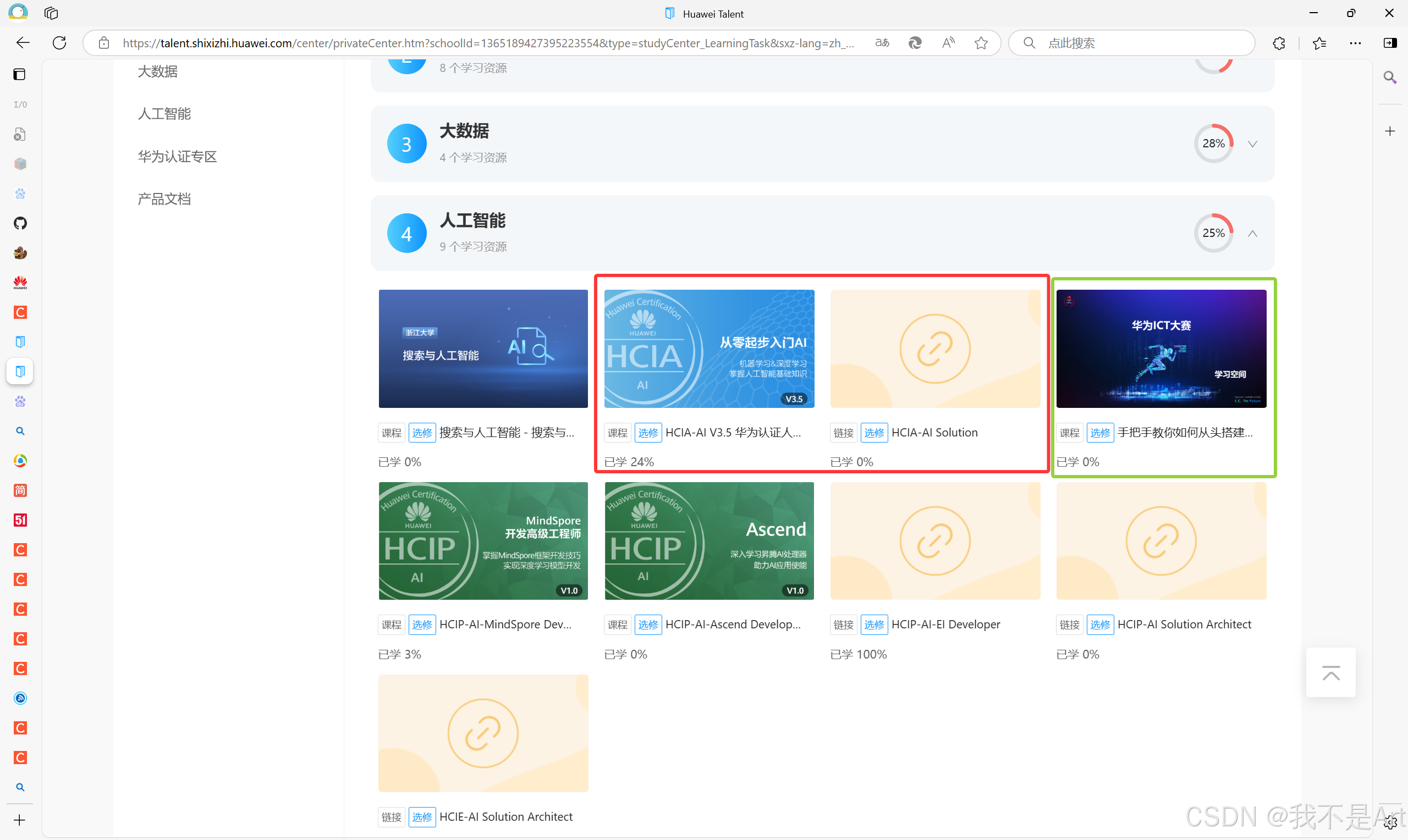Open browser settings ellipsis menu
The height and width of the screenshot is (840, 1408).
[x=1355, y=43]
